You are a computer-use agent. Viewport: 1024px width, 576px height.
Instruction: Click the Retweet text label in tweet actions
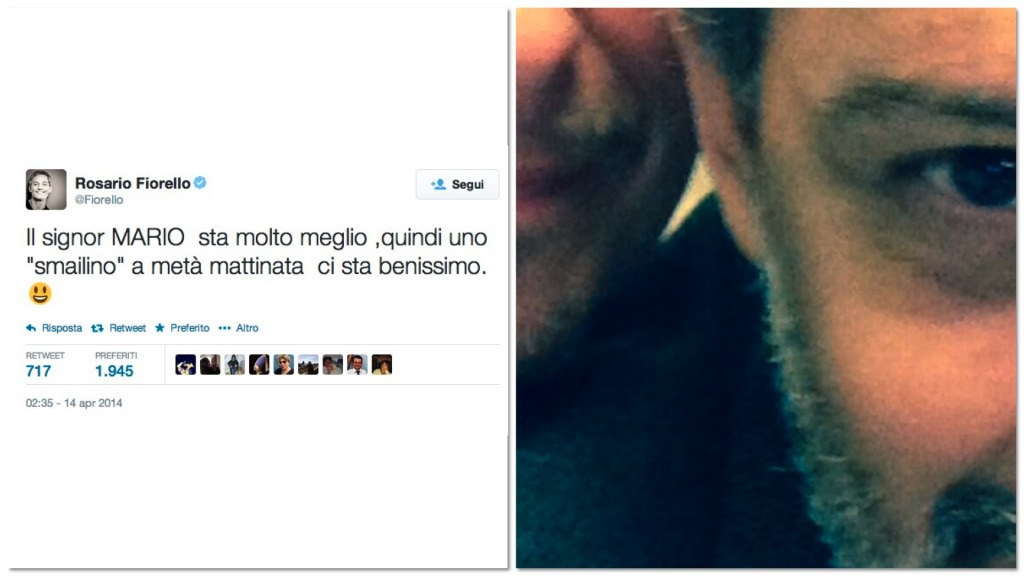click(x=127, y=328)
